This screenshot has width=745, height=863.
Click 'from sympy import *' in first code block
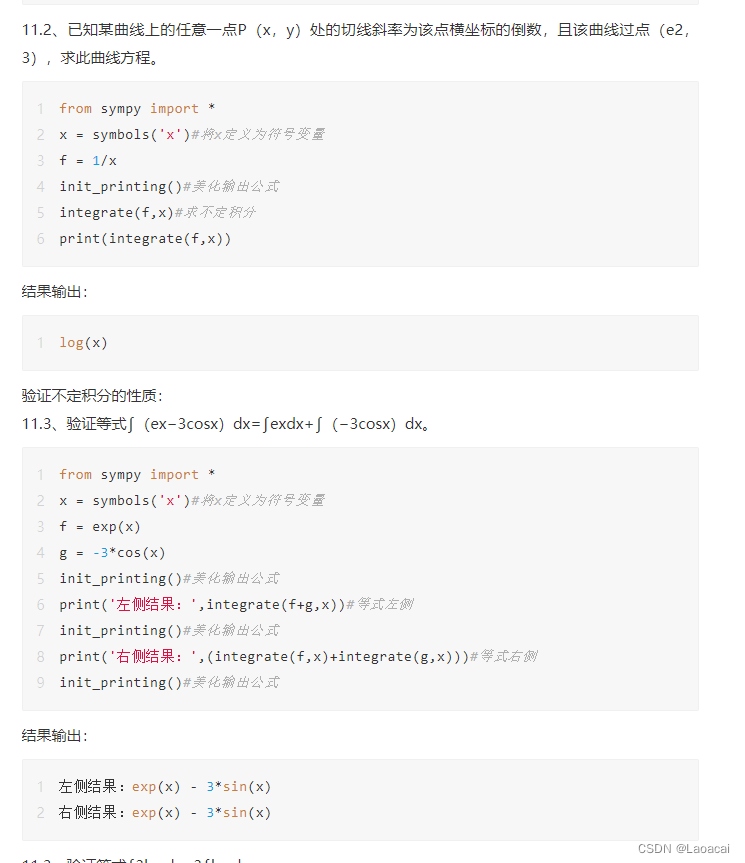click(x=137, y=108)
